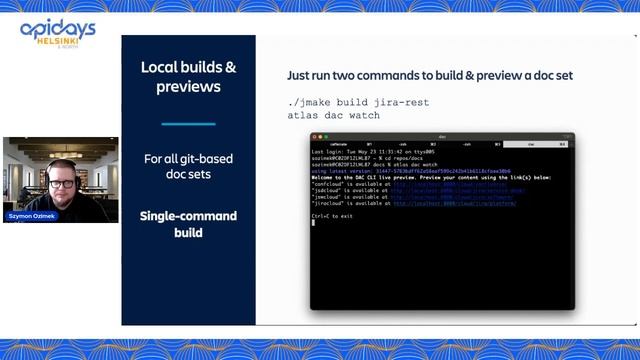The height and width of the screenshot is (360, 640).
Task: Close the terminal window with red button
Action: click(x=314, y=137)
